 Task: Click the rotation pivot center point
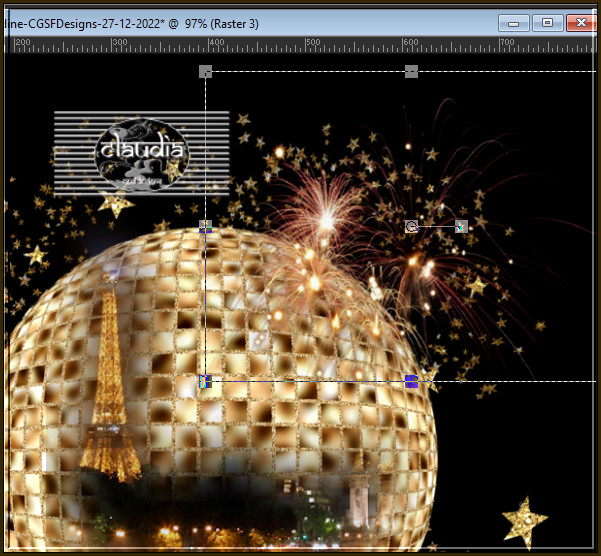pyautogui.click(x=411, y=226)
